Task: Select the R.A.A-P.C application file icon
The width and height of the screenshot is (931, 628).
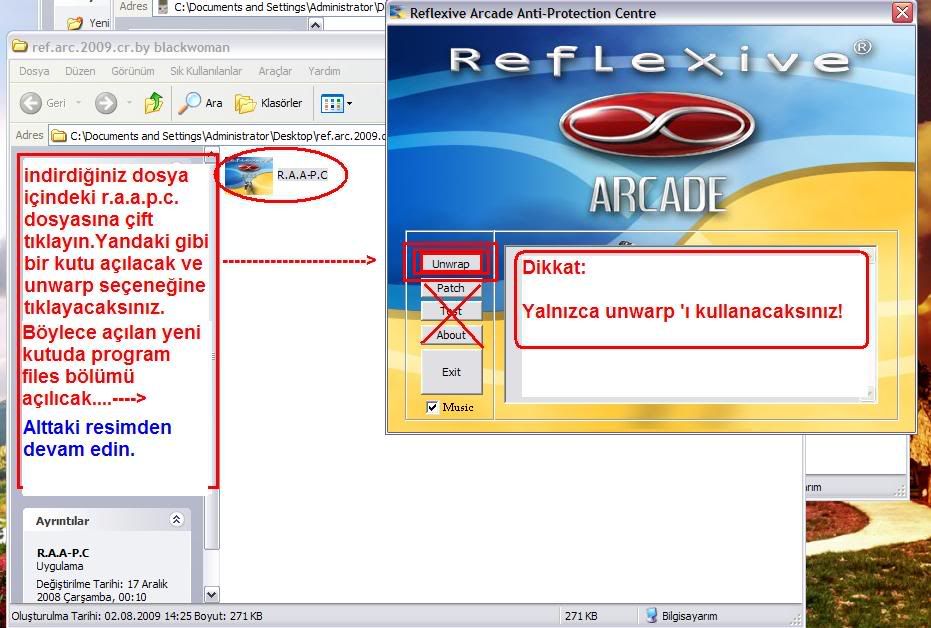Action: point(249,176)
